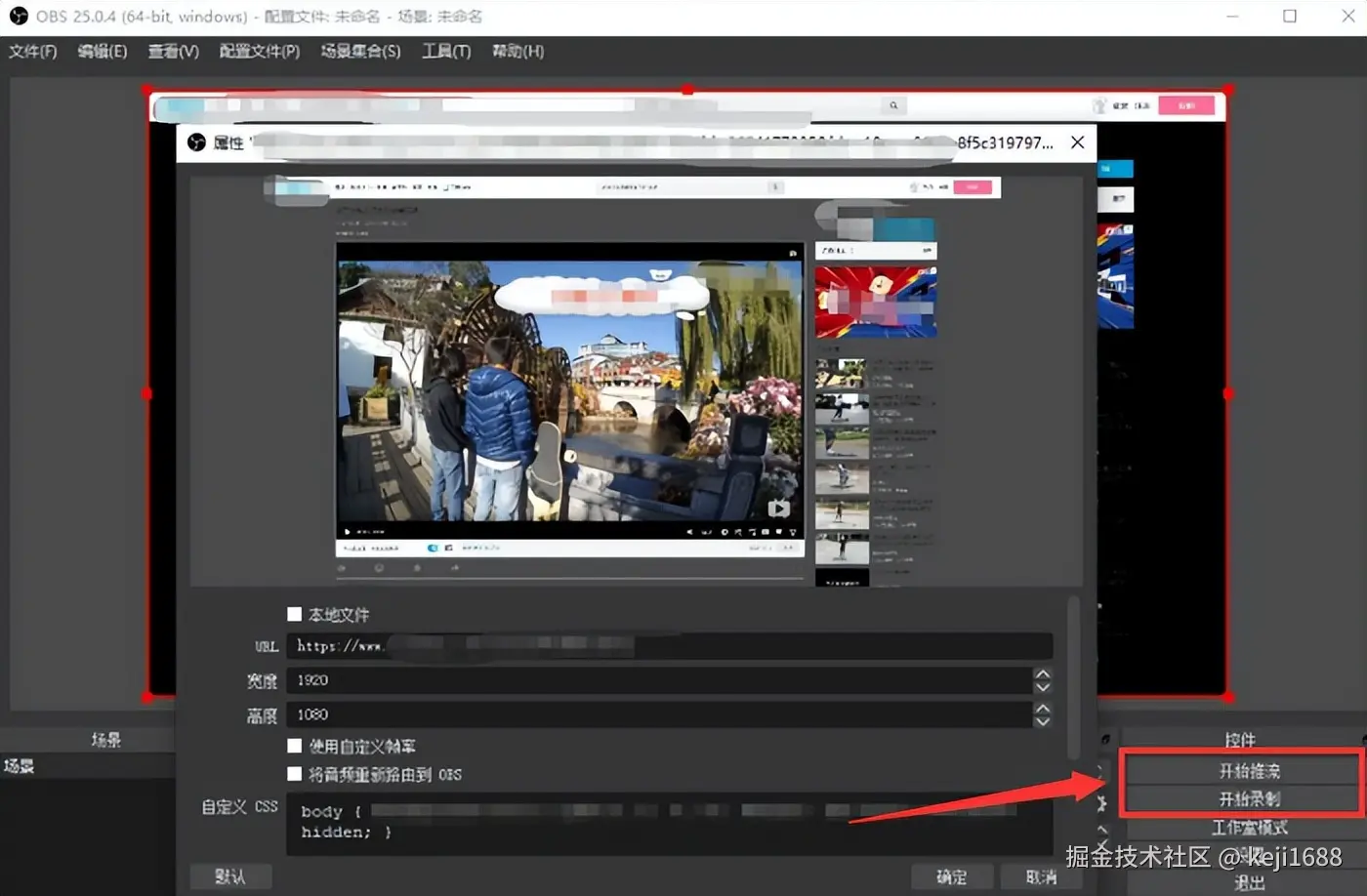This screenshot has height=896, width=1367.
Task: Open the 场景集合(S) menu
Action: coord(360,51)
